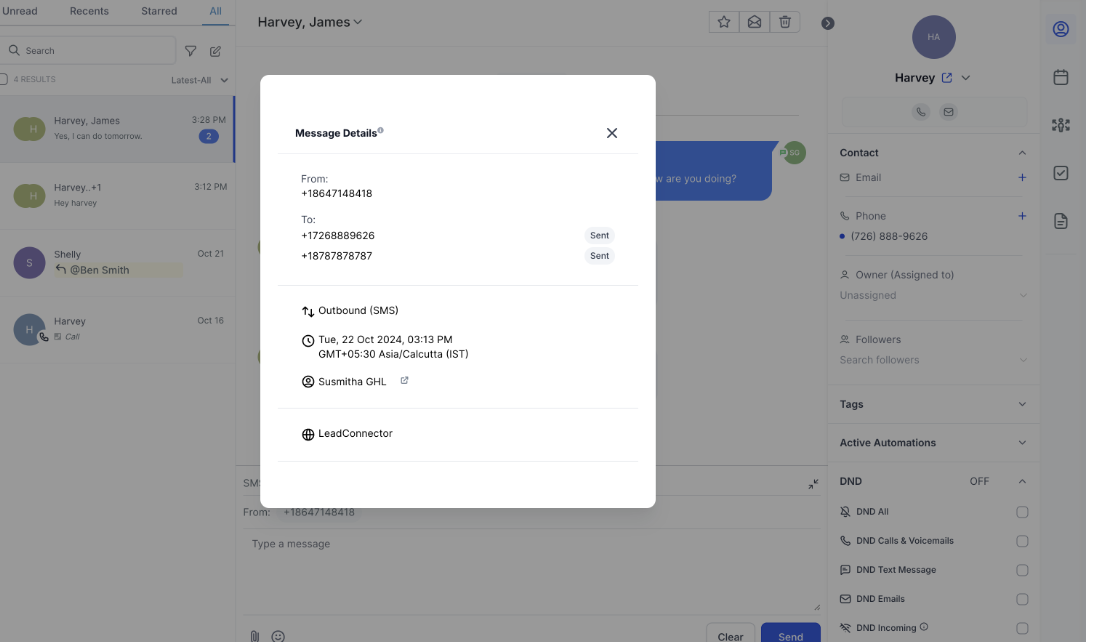Viewport: 1094px width, 642px height.
Task: Check DND Calls & Voicemails option
Action: tap(1022, 541)
